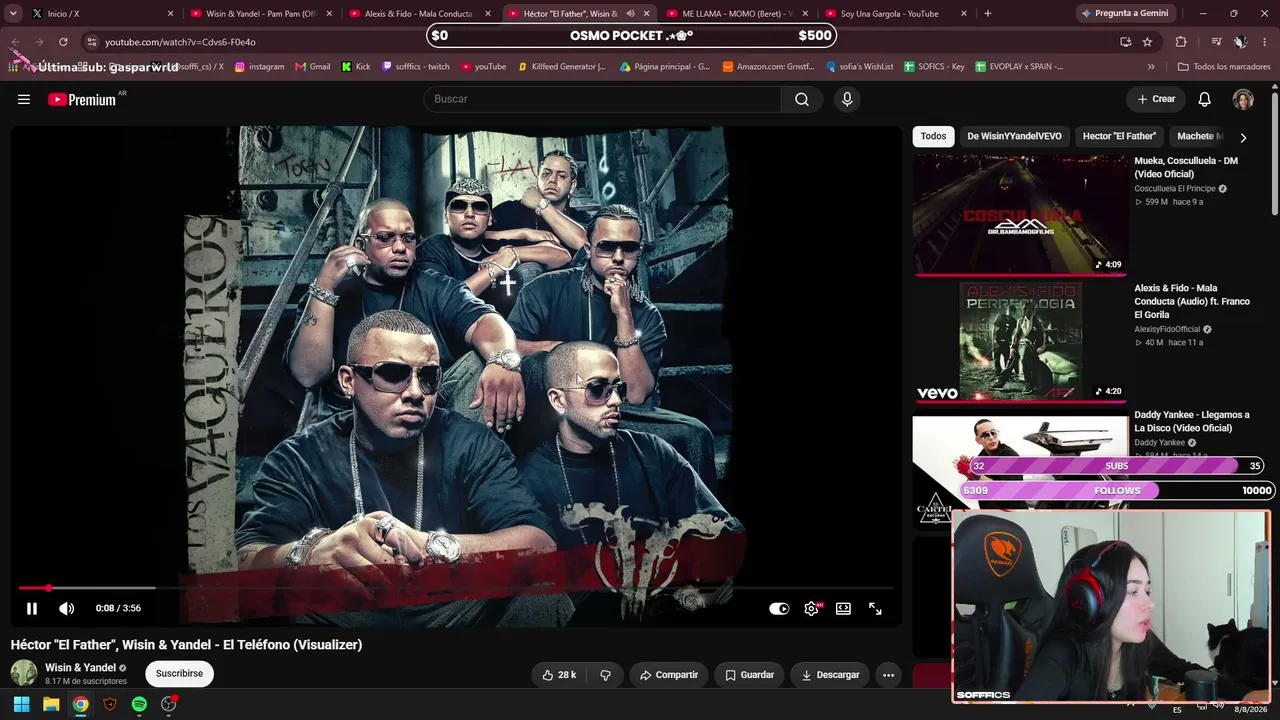Open File Explorer from the taskbar

[51, 704]
